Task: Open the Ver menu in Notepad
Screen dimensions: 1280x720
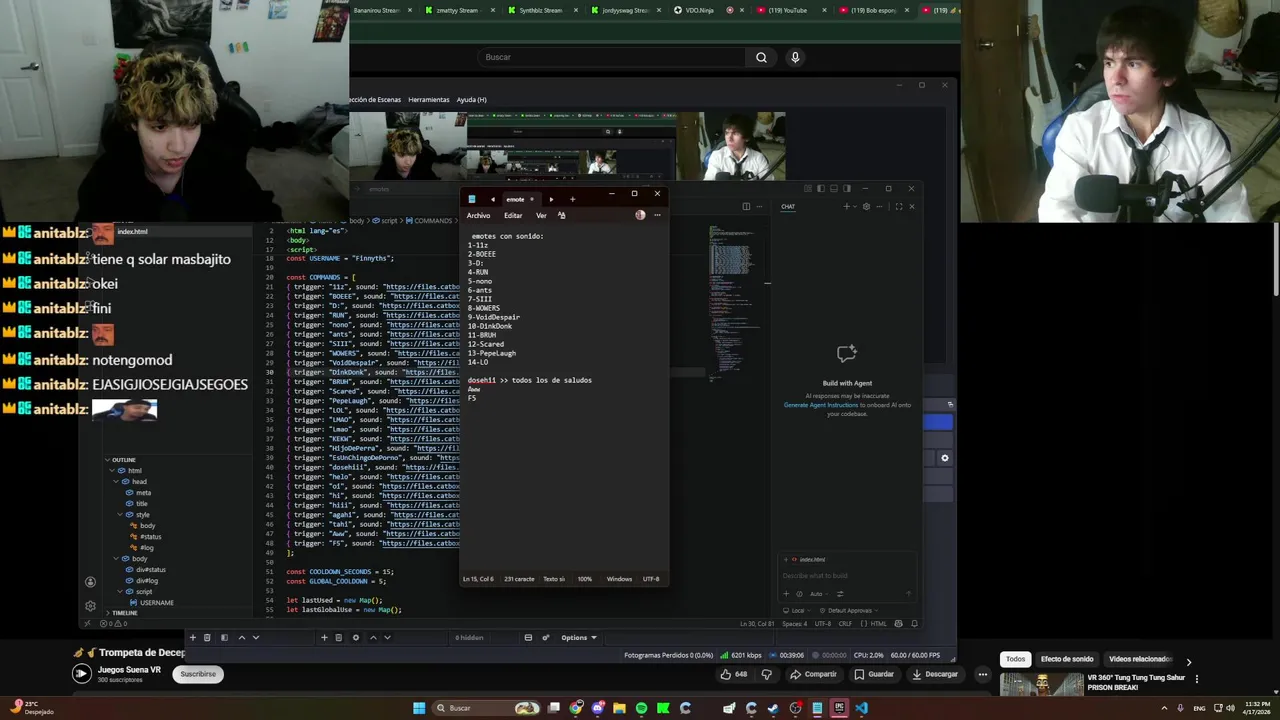Action: point(541,215)
